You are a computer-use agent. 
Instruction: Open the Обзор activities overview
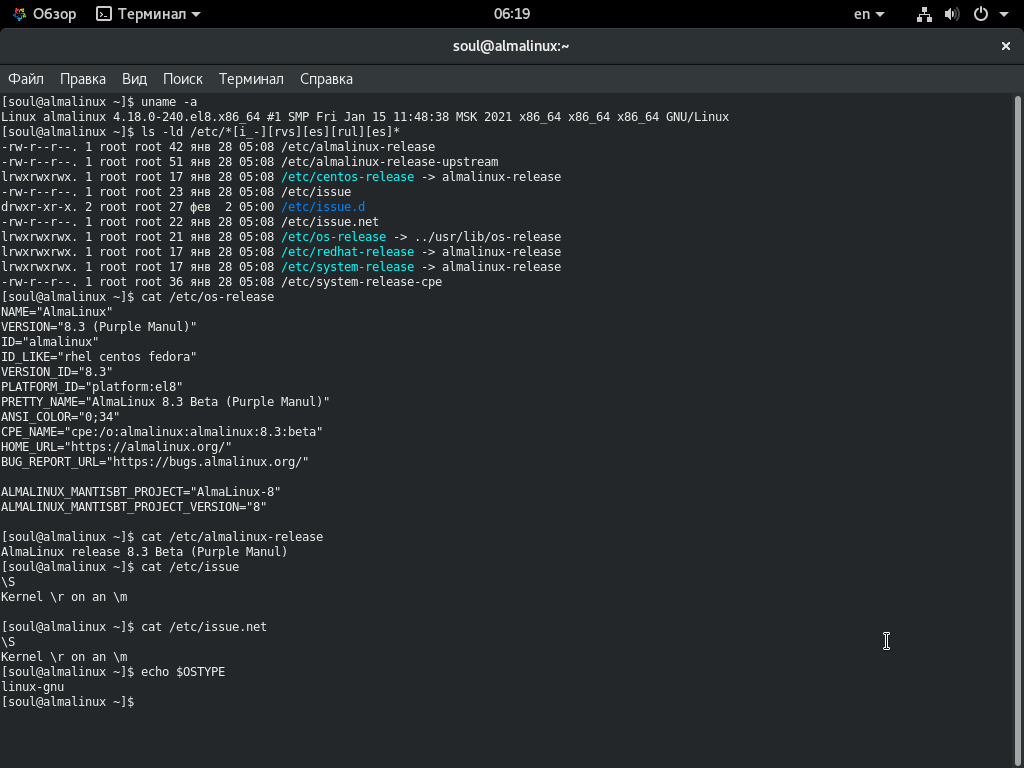[44, 14]
